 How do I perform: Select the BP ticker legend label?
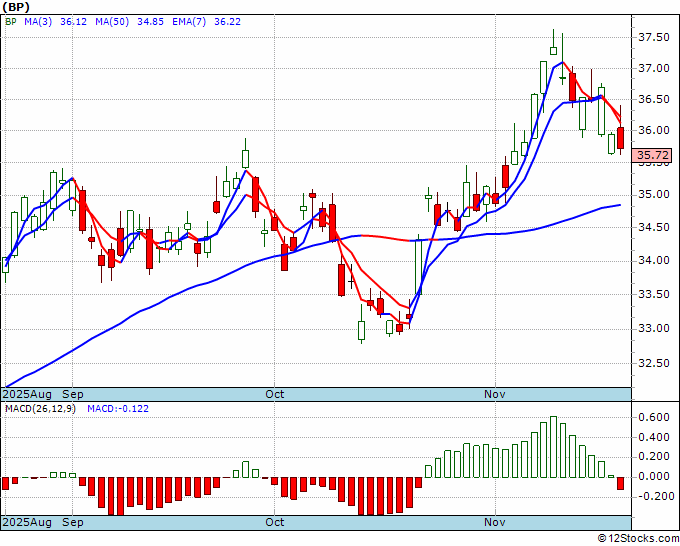pos(10,22)
